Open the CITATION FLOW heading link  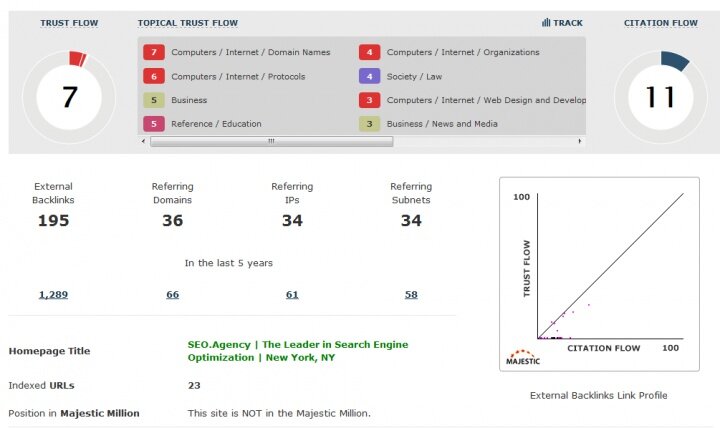661,23
